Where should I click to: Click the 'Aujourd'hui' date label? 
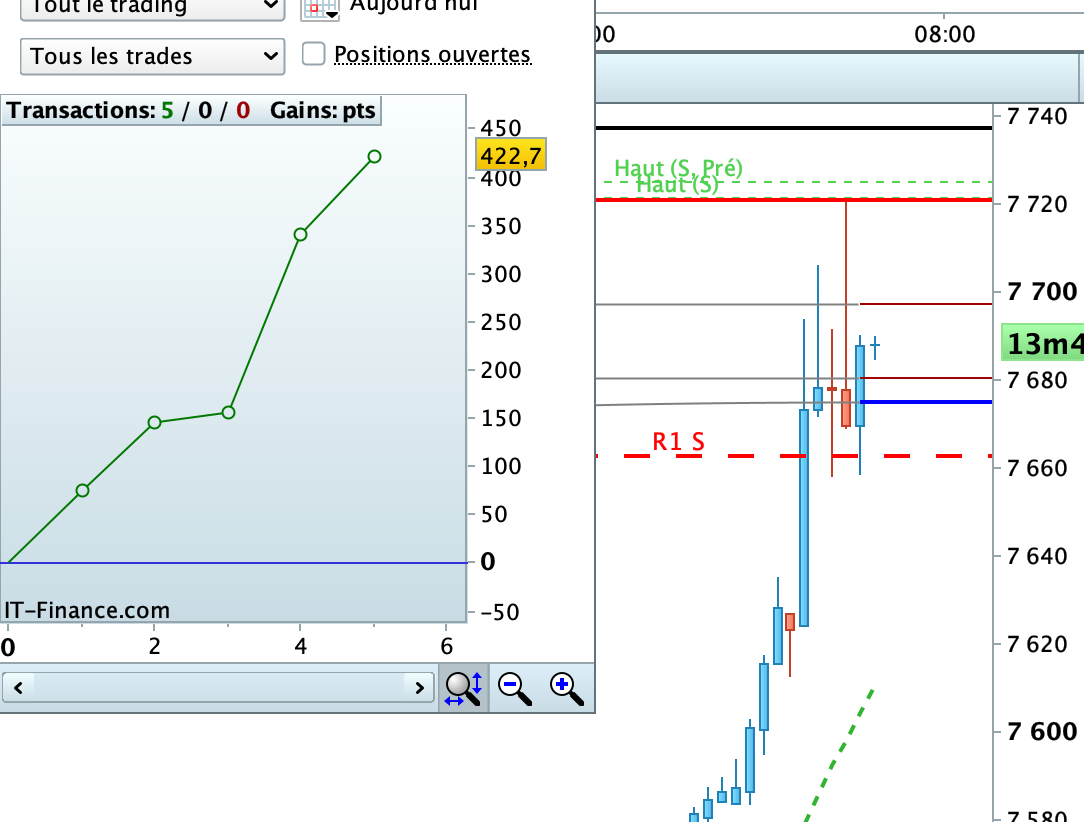[x=413, y=6]
